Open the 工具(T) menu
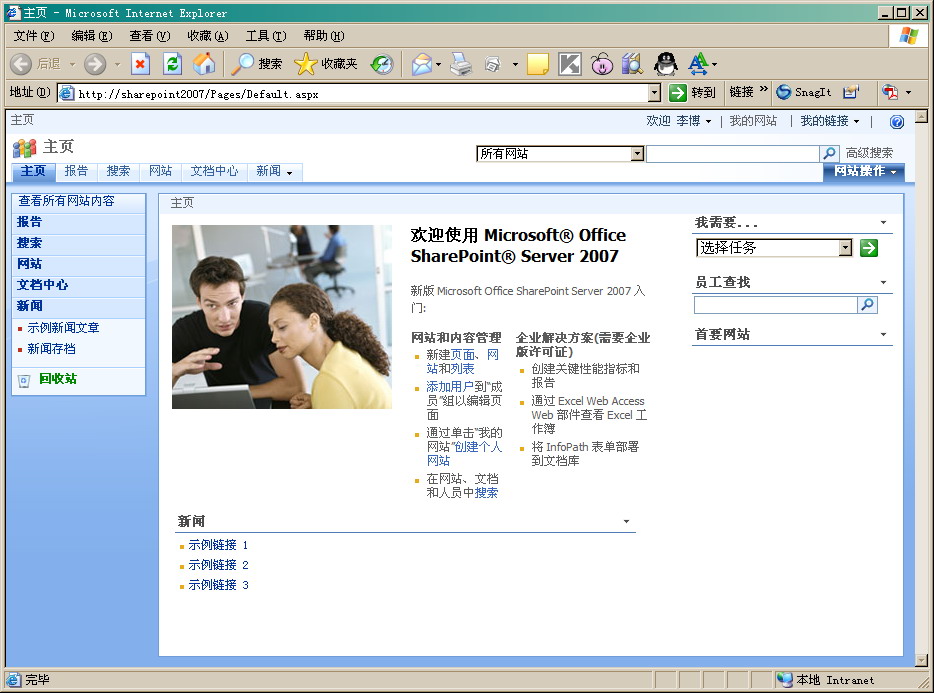 266,36
